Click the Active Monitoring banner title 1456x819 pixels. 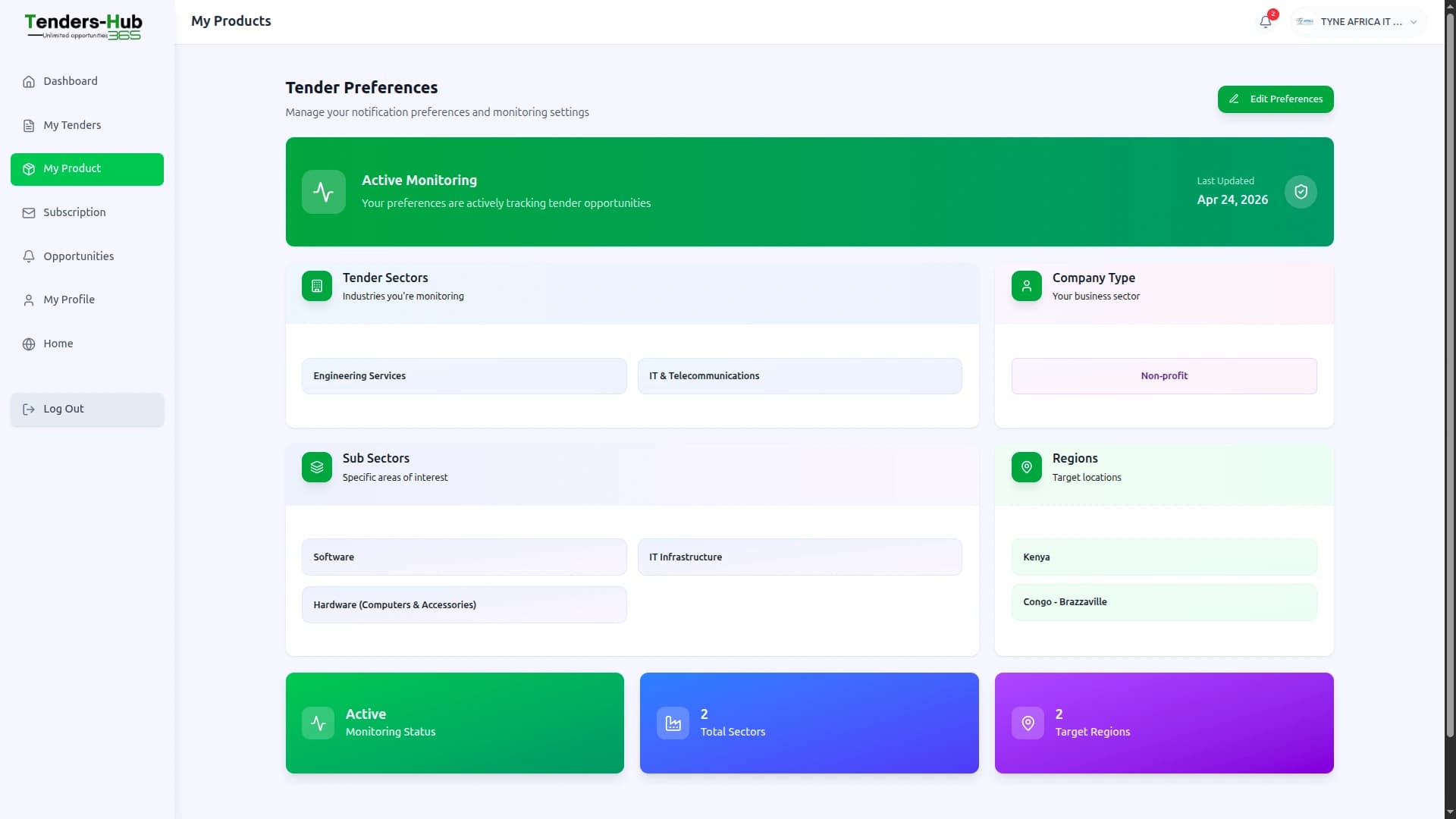click(x=419, y=180)
